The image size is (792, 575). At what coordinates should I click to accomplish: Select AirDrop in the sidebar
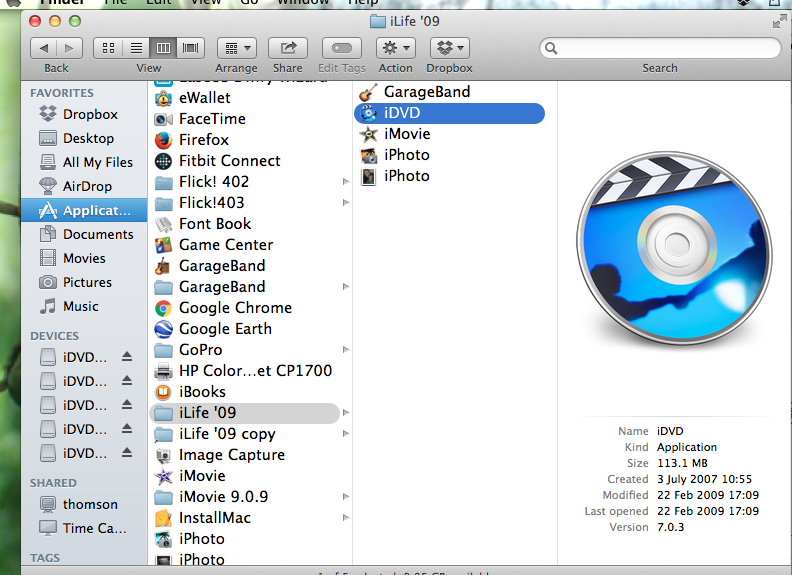[x=87, y=186]
